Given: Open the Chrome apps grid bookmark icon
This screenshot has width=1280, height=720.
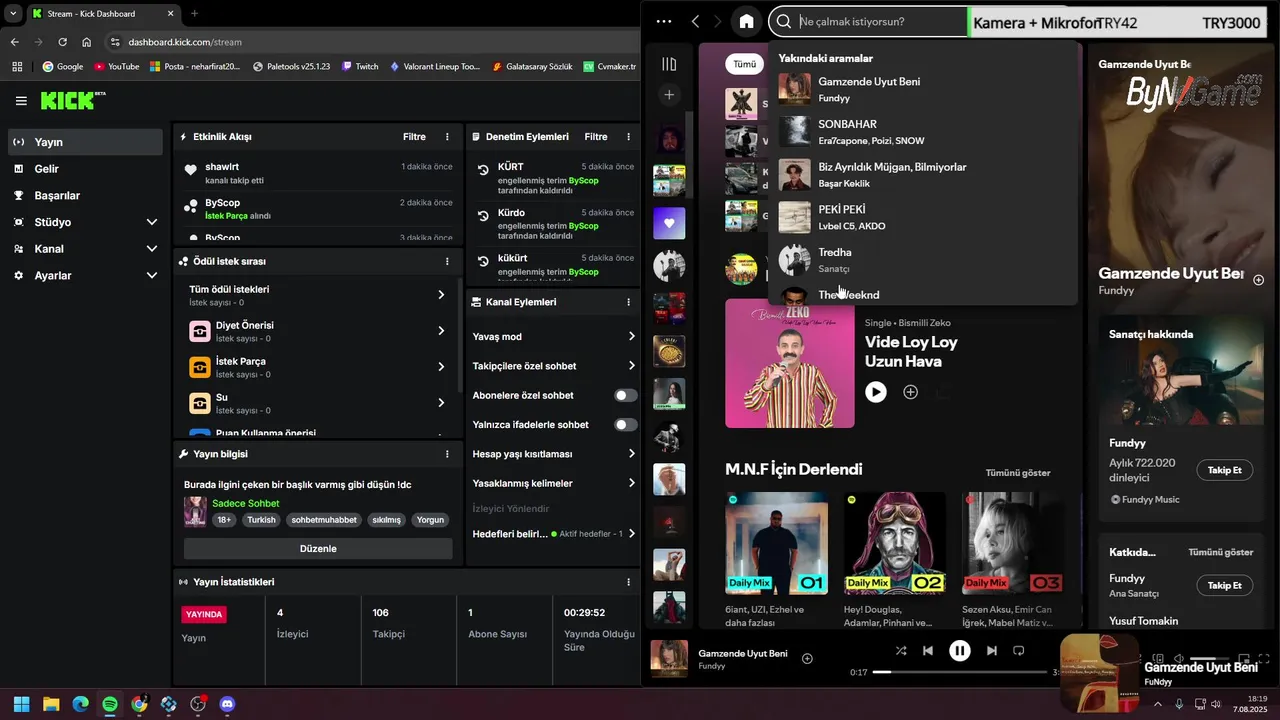Looking at the screenshot, I should pyautogui.click(x=16, y=66).
